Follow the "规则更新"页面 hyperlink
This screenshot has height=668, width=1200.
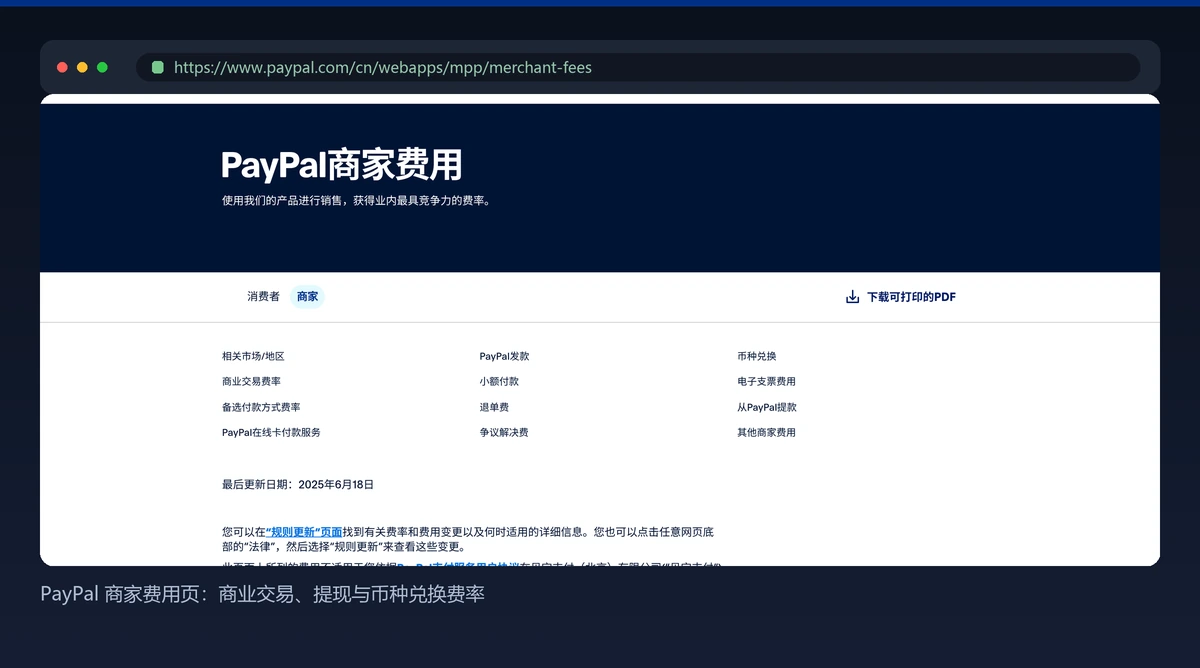[x=304, y=532]
